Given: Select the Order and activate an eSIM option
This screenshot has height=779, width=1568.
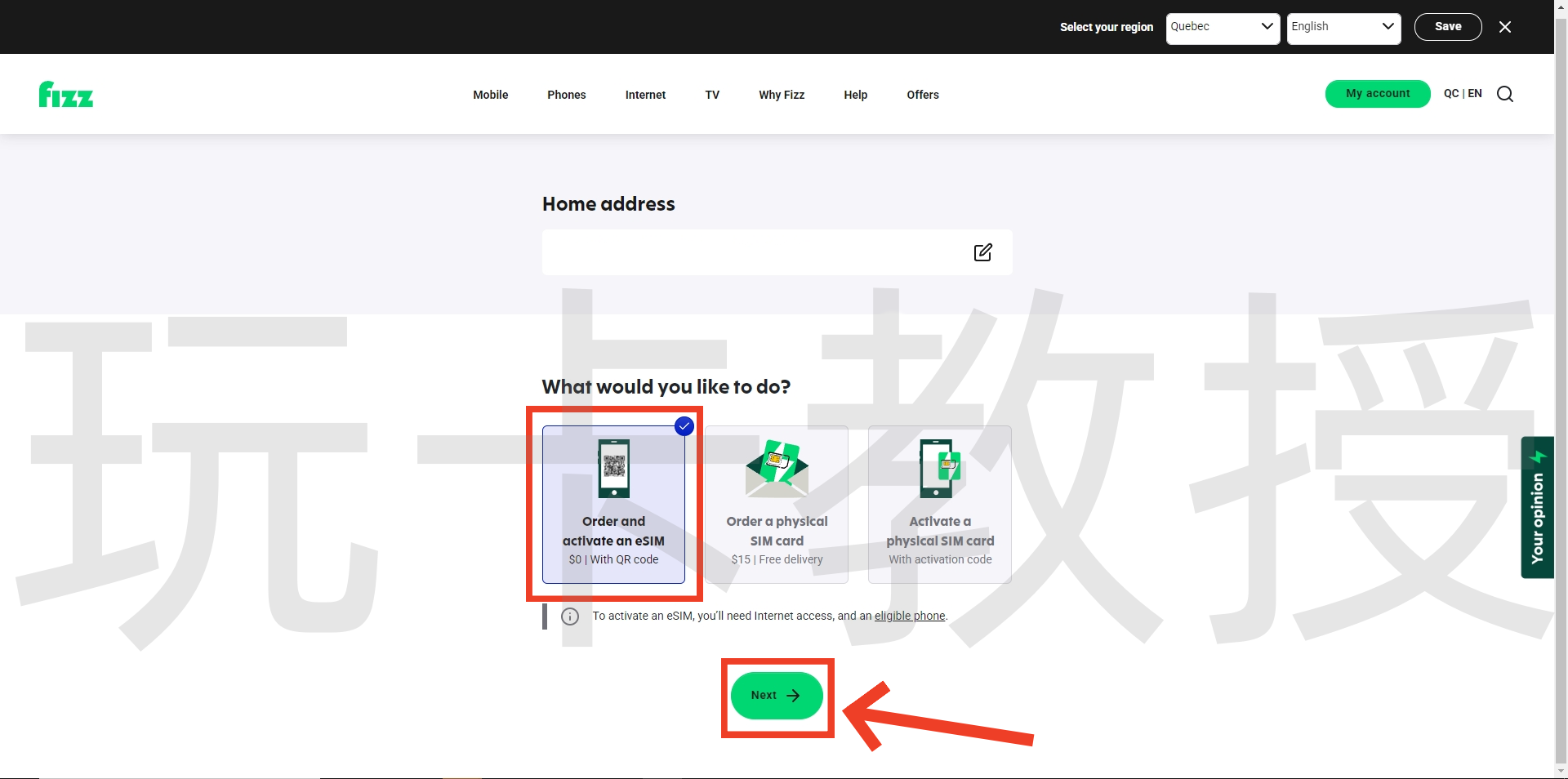Looking at the screenshot, I should (x=613, y=505).
